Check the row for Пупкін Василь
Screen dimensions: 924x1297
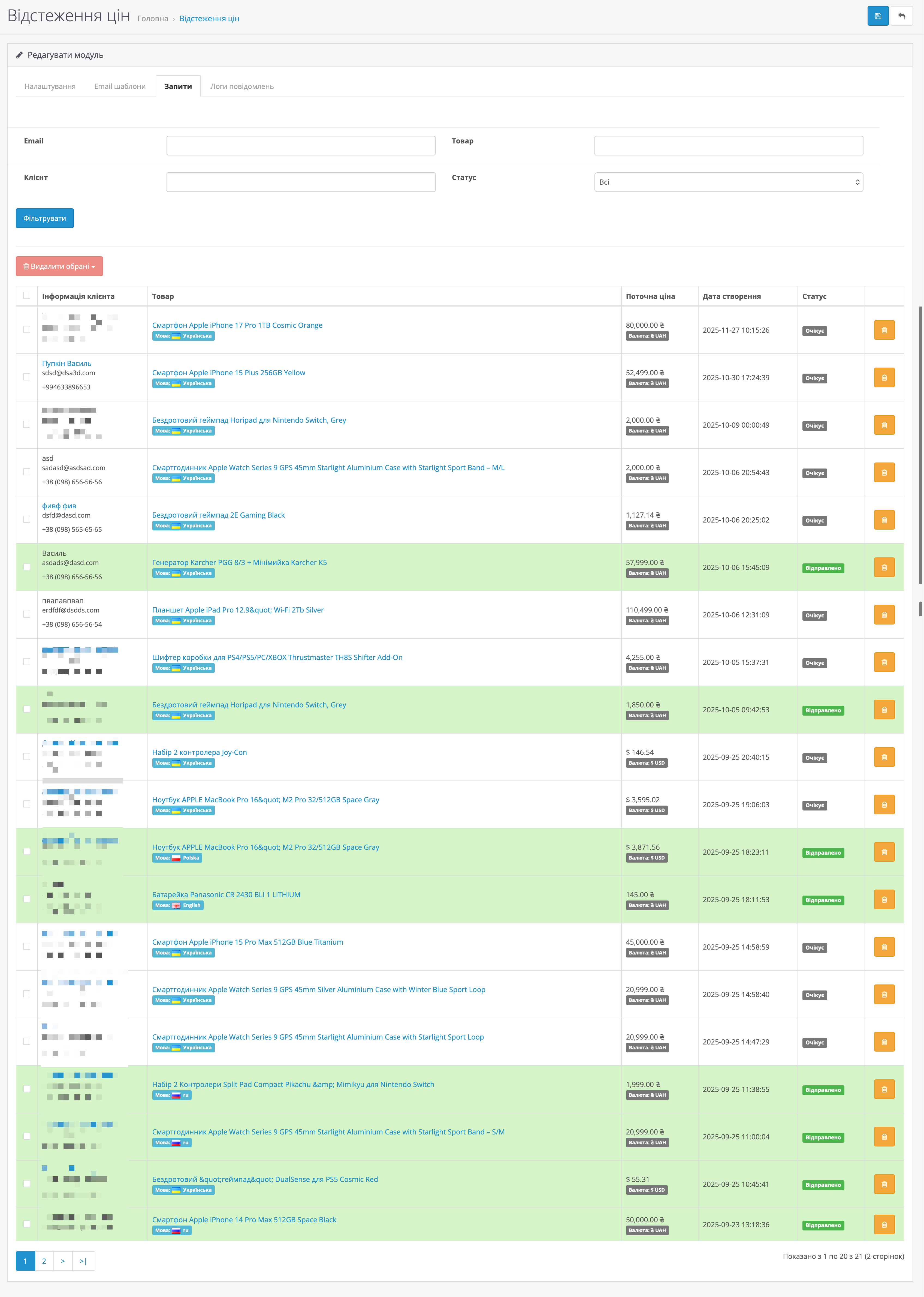(x=27, y=377)
